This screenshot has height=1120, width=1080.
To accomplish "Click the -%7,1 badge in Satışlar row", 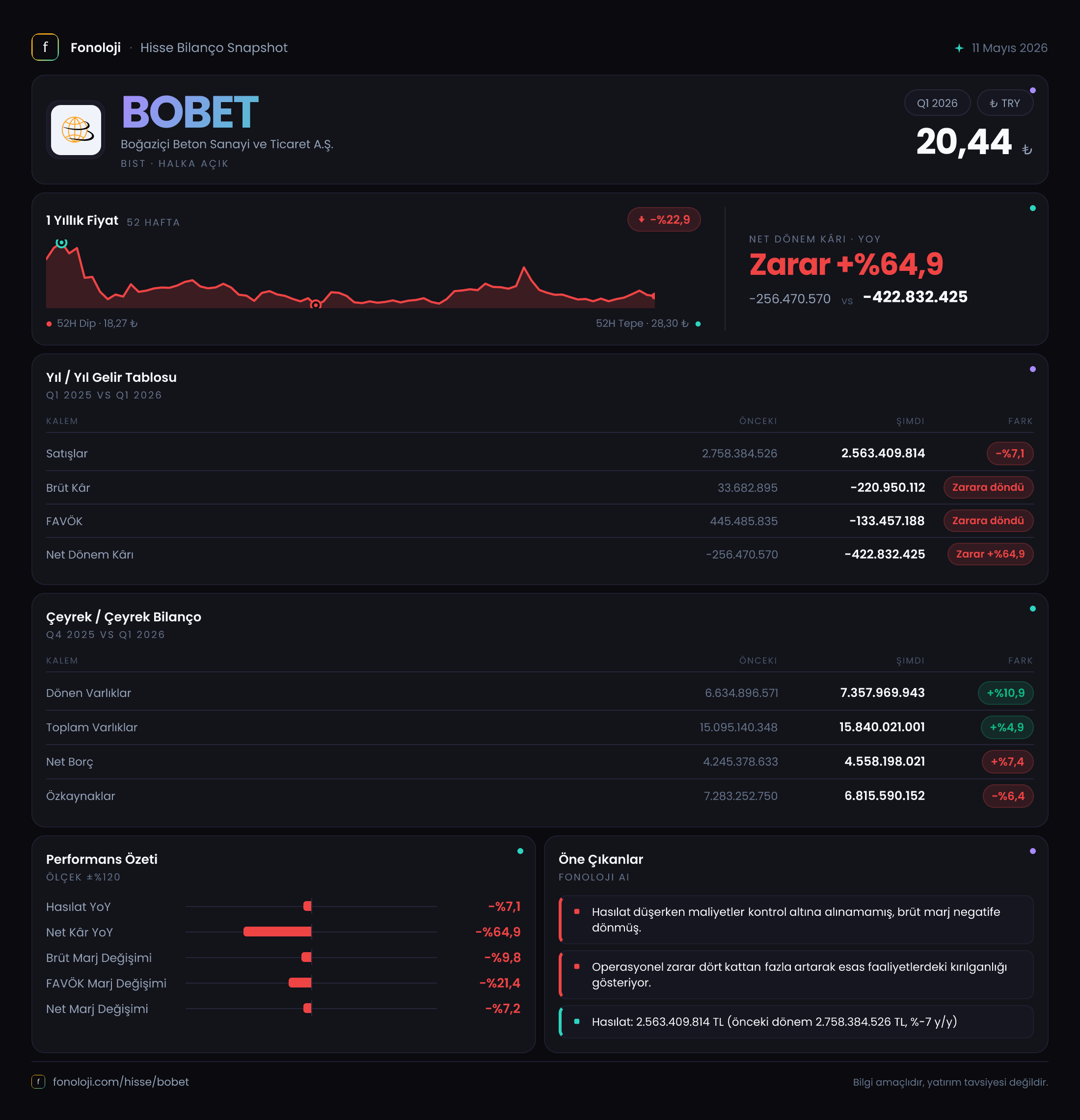I will pos(1010,453).
